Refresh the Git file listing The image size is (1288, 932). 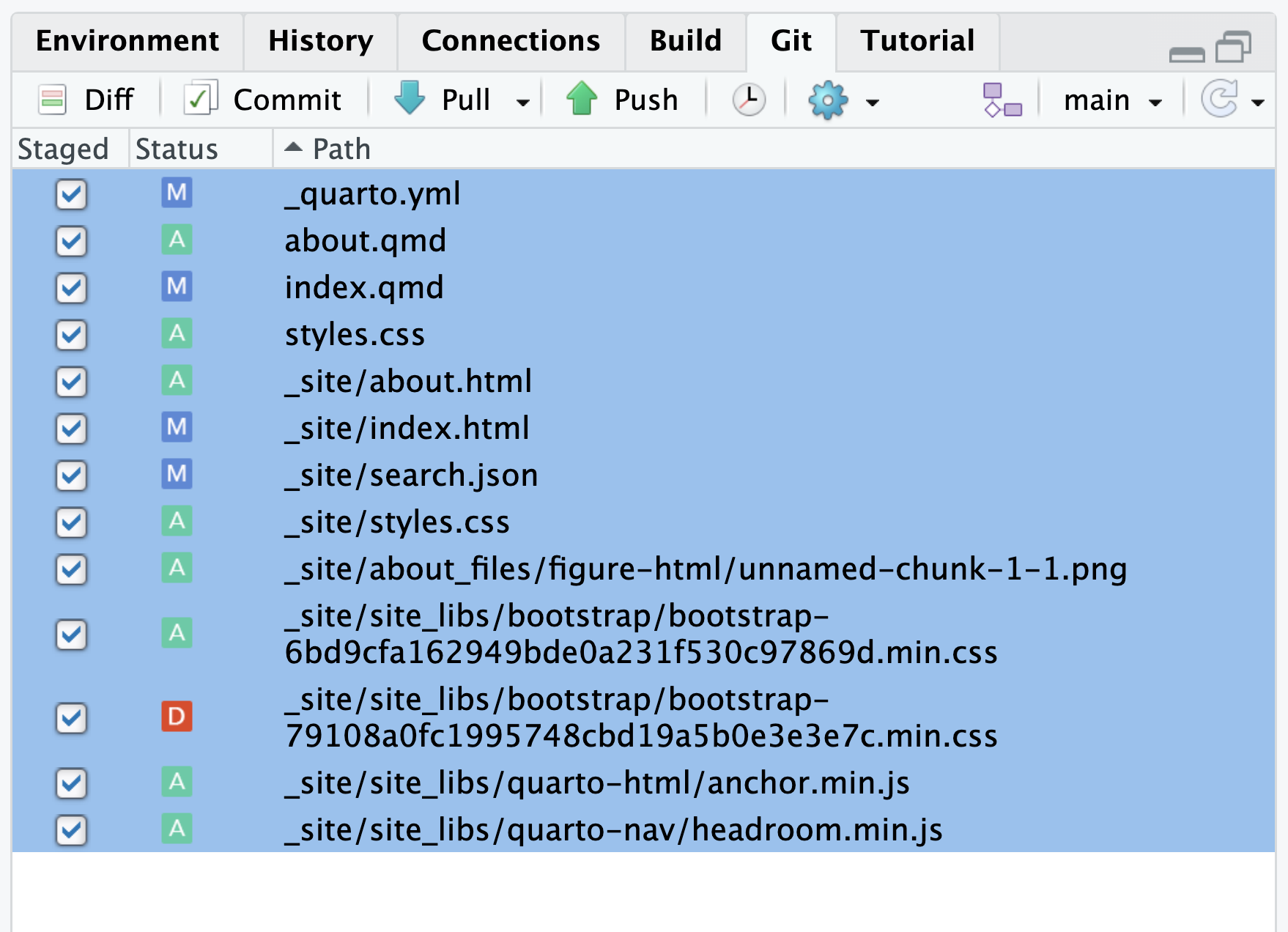[1220, 100]
